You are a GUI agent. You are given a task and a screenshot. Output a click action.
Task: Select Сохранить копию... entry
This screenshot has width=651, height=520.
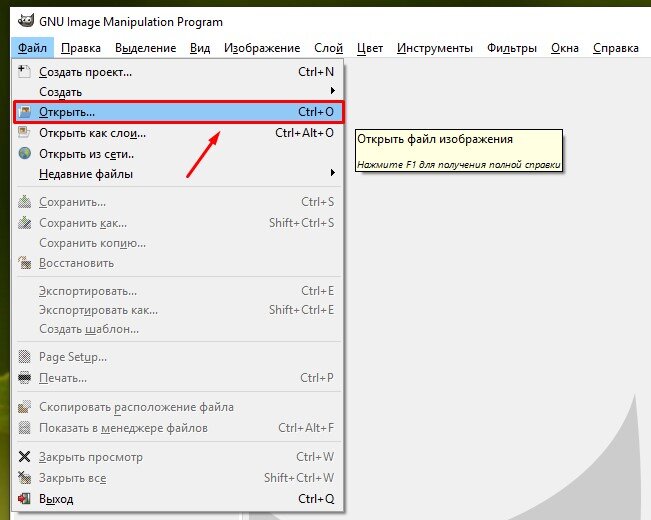178,243
